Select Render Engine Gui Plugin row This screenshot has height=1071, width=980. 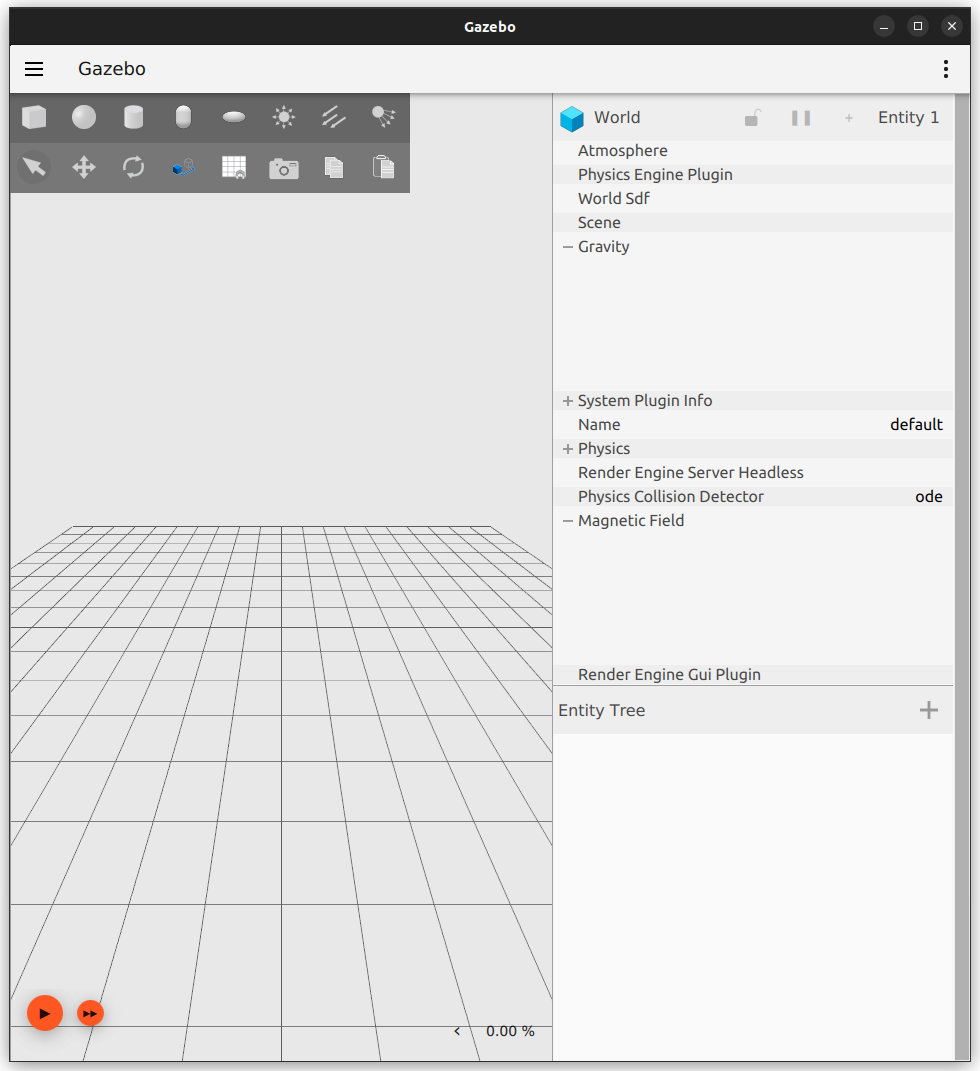[753, 675]
